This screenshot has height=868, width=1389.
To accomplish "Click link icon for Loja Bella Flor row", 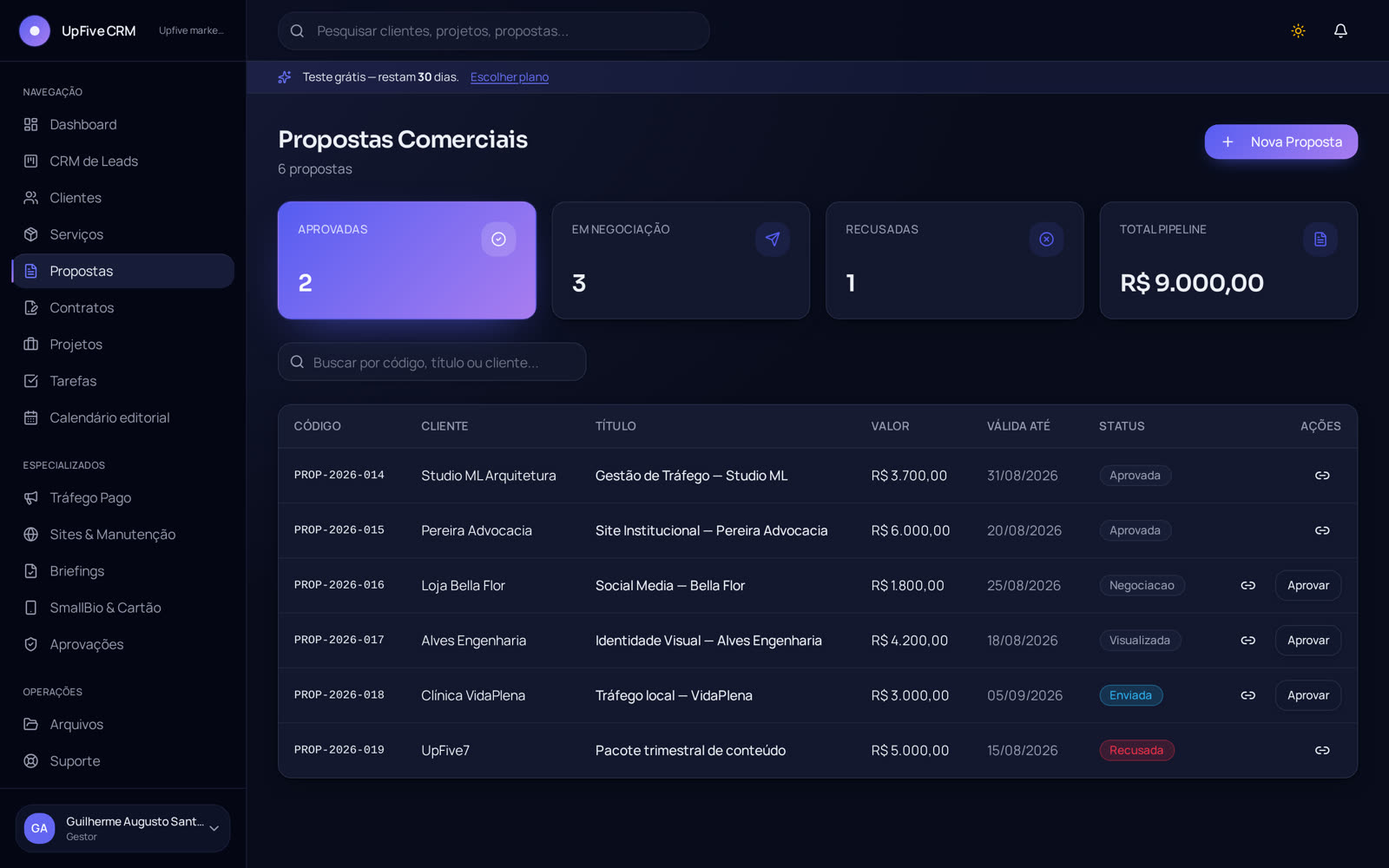I will pos(1247,585).
